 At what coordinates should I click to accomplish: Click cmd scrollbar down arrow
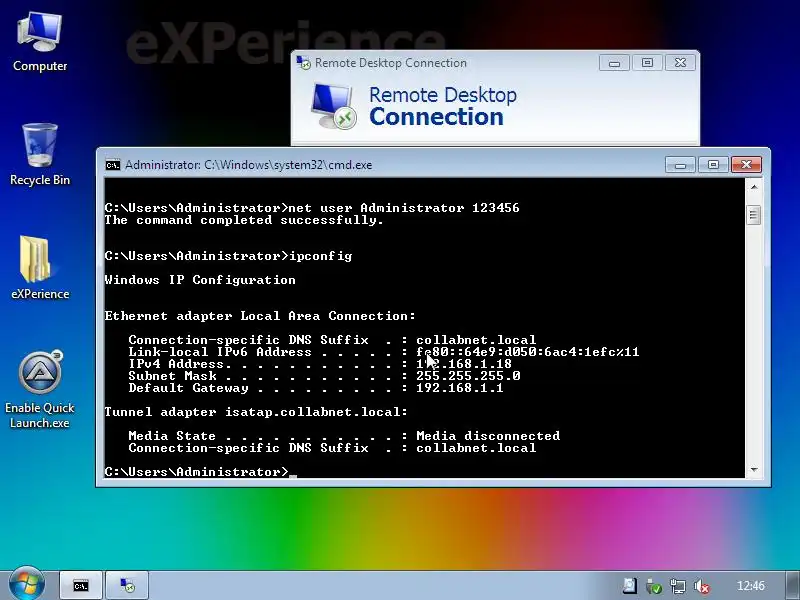coord(754,470)
